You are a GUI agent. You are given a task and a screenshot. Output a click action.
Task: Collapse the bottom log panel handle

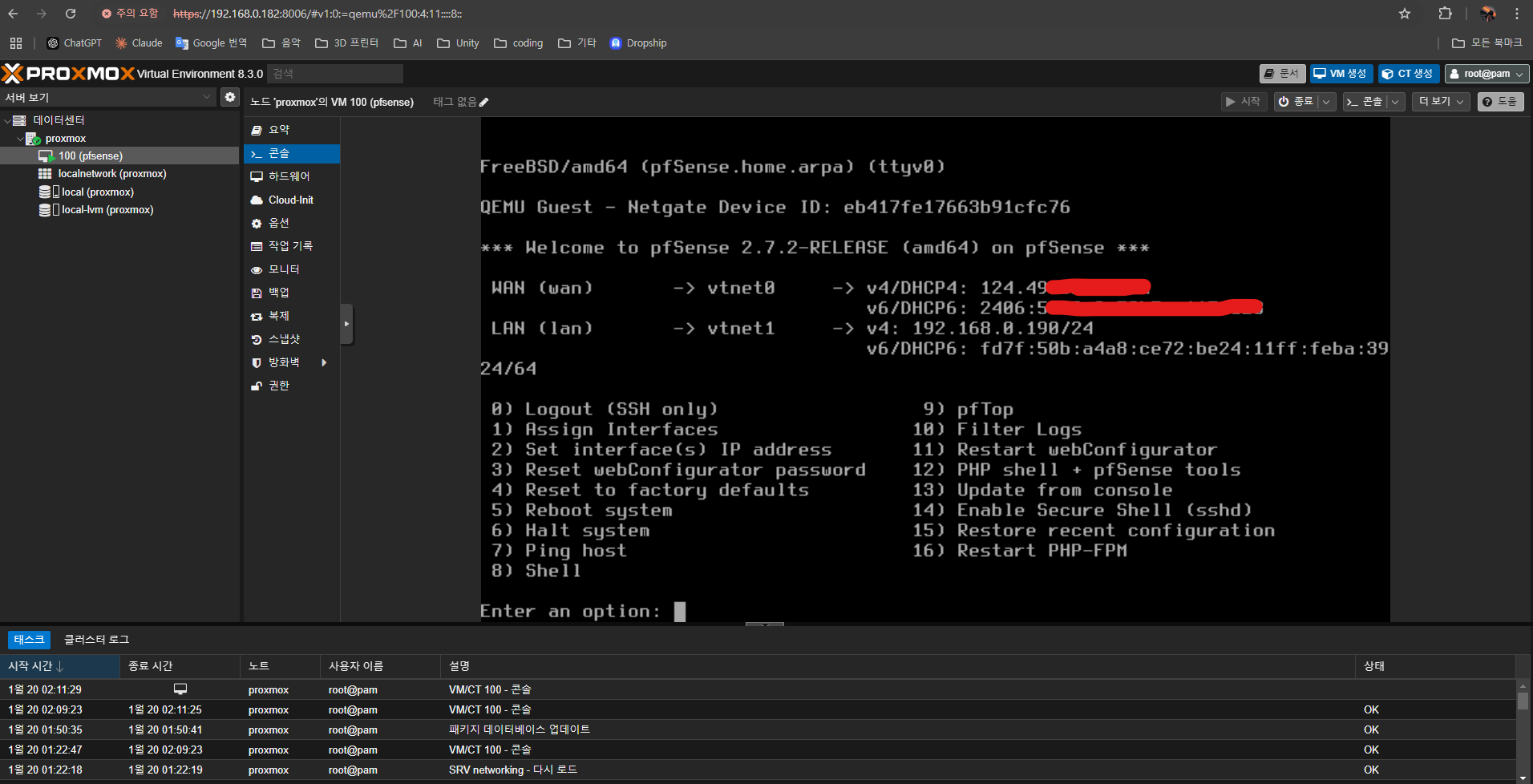click(765, 624)
